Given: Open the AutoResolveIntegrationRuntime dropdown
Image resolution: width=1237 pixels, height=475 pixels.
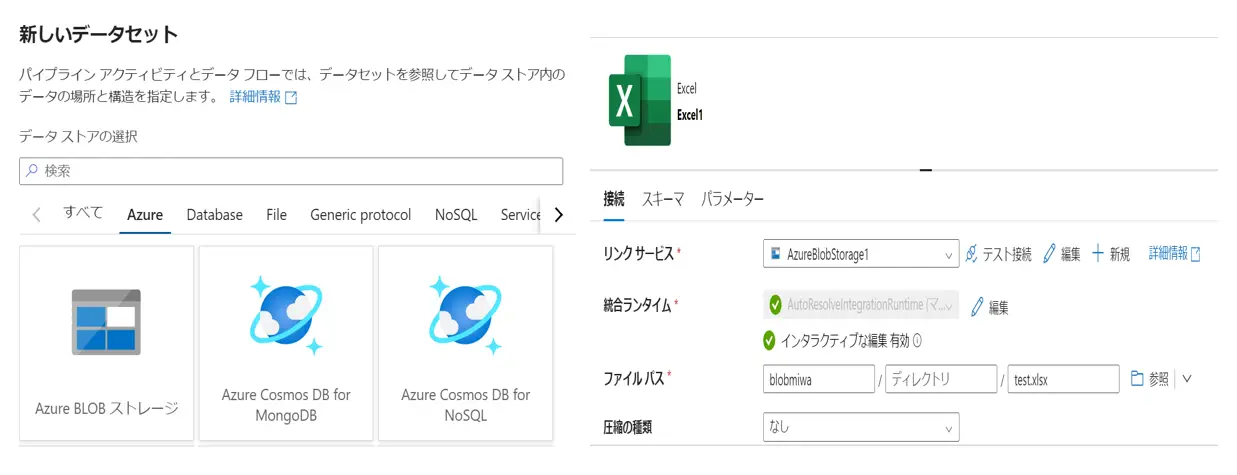Looking at the screenshot, I should point(861,305).
